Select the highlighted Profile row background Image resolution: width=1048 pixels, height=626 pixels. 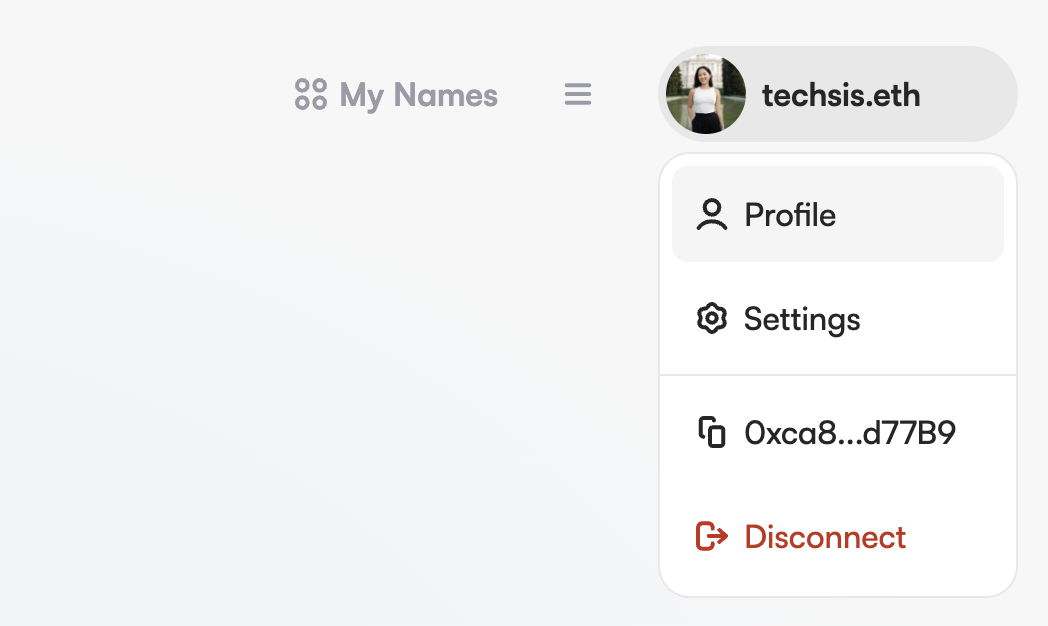[838, 214]
